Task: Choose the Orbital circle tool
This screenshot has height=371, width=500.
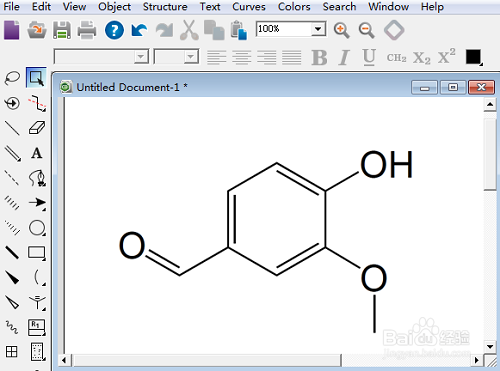Action: [x=37, y=228]
